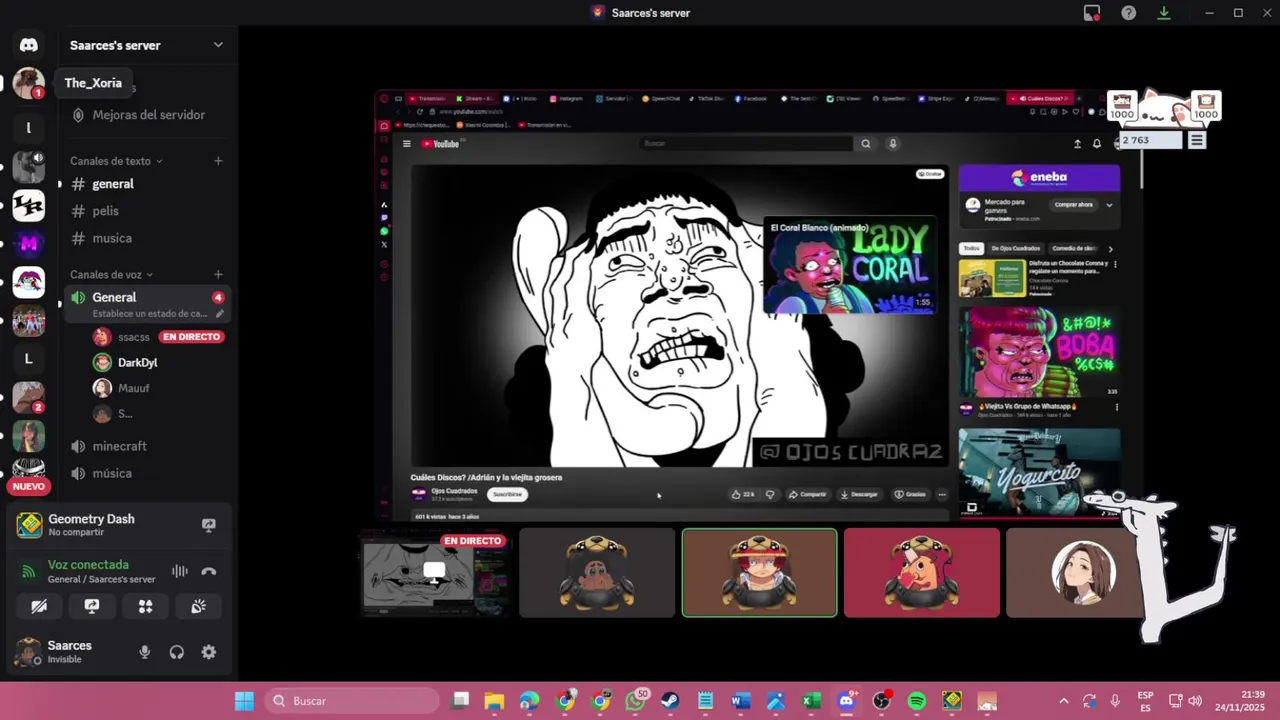
Task: Open Word from taskbar
Action: pos(741,701)
